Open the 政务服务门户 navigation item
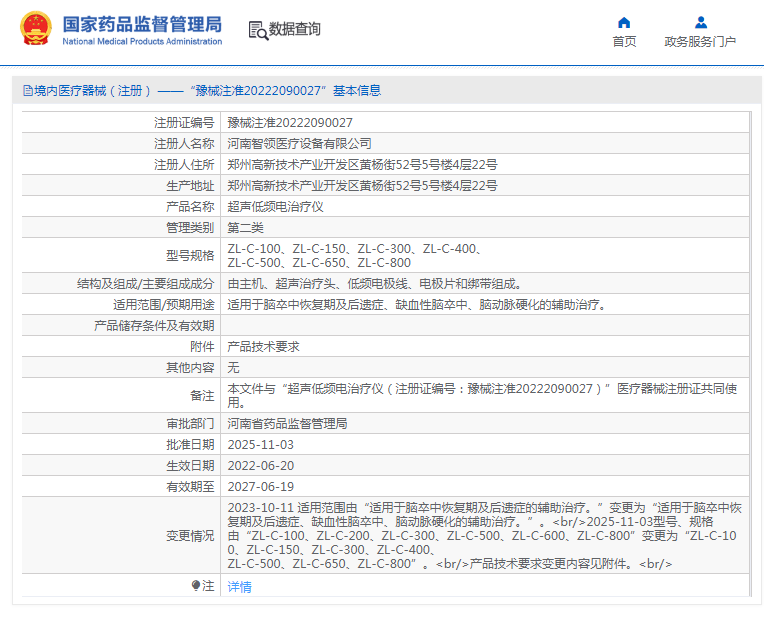The image size is (764, 618). (x=700, y=41)
